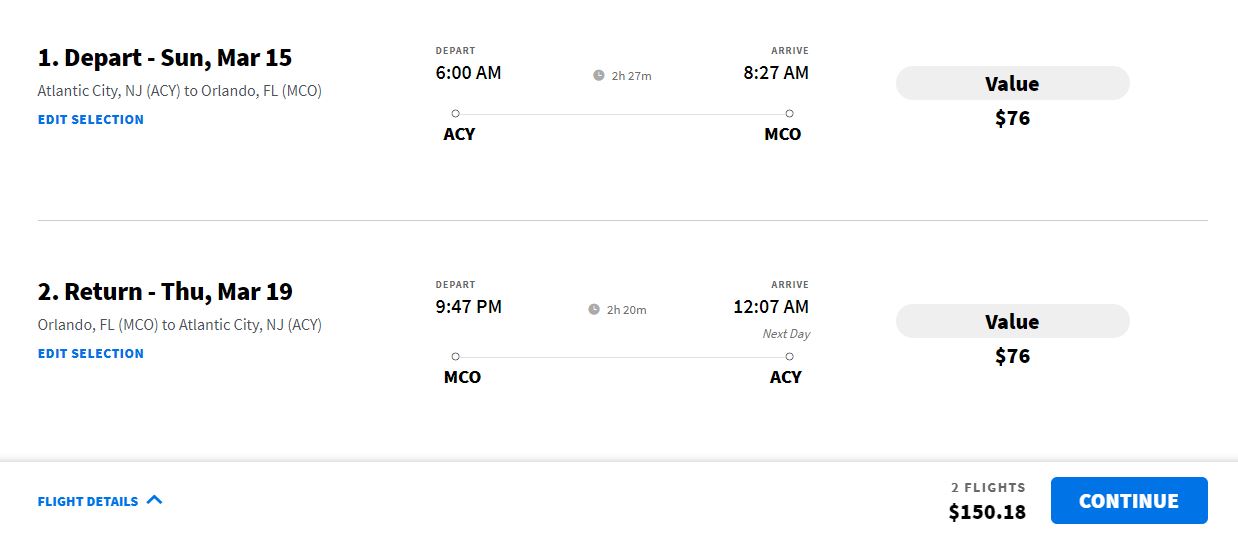Click the $150.18 total price
The image size is (1238, 538).
click(x=987, y=512)
